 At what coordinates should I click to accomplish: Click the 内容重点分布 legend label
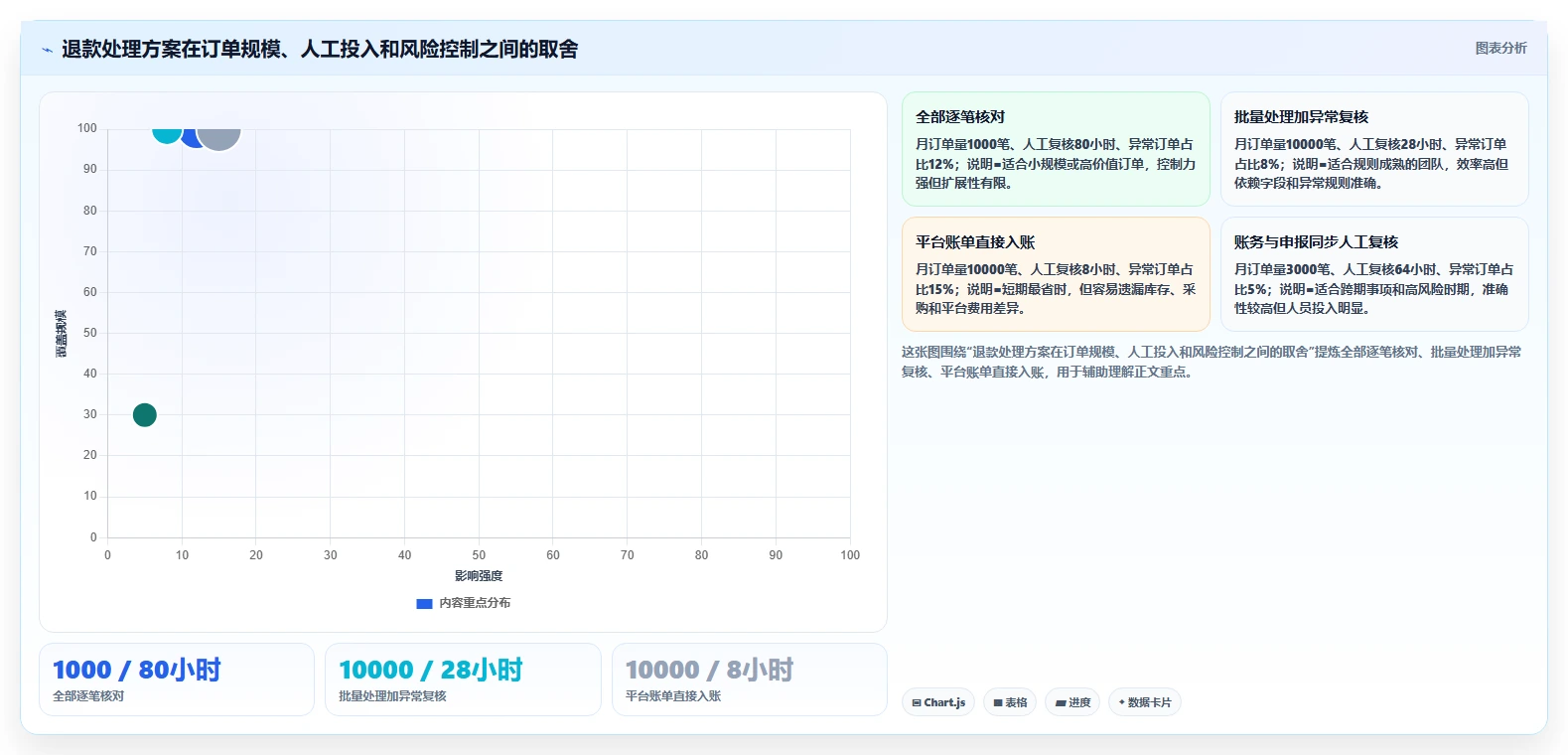[475, 603]
